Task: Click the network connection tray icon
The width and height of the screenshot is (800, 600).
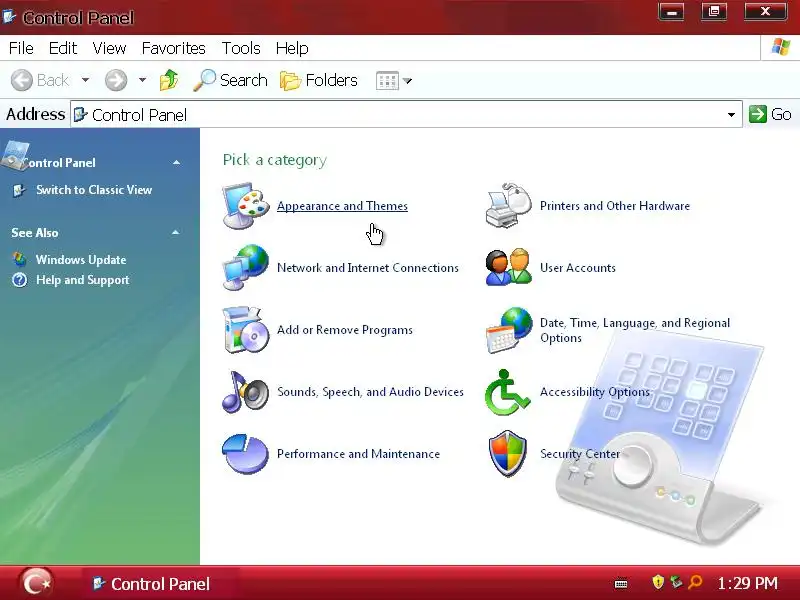Action: point(676,582)
